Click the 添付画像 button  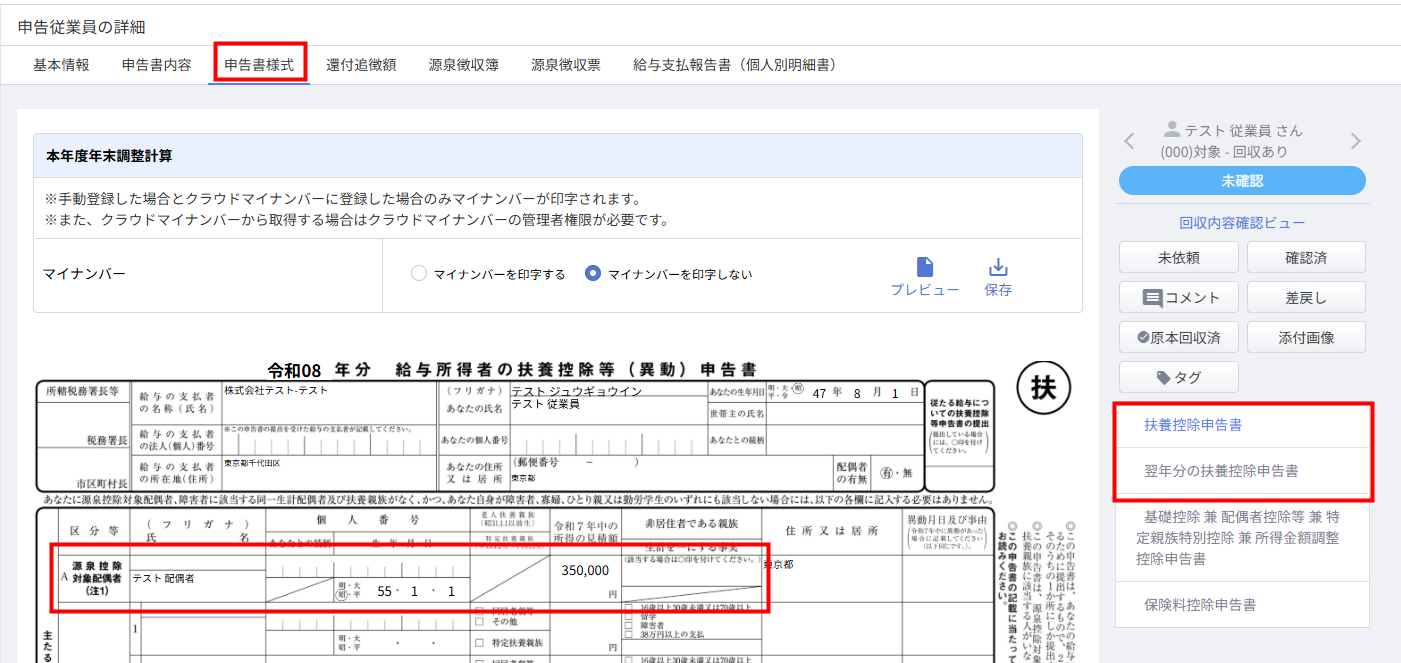click(x=1306, y=337)
